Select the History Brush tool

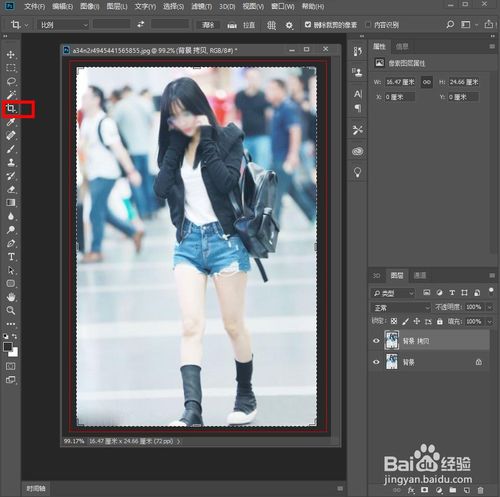click(11, 176)
